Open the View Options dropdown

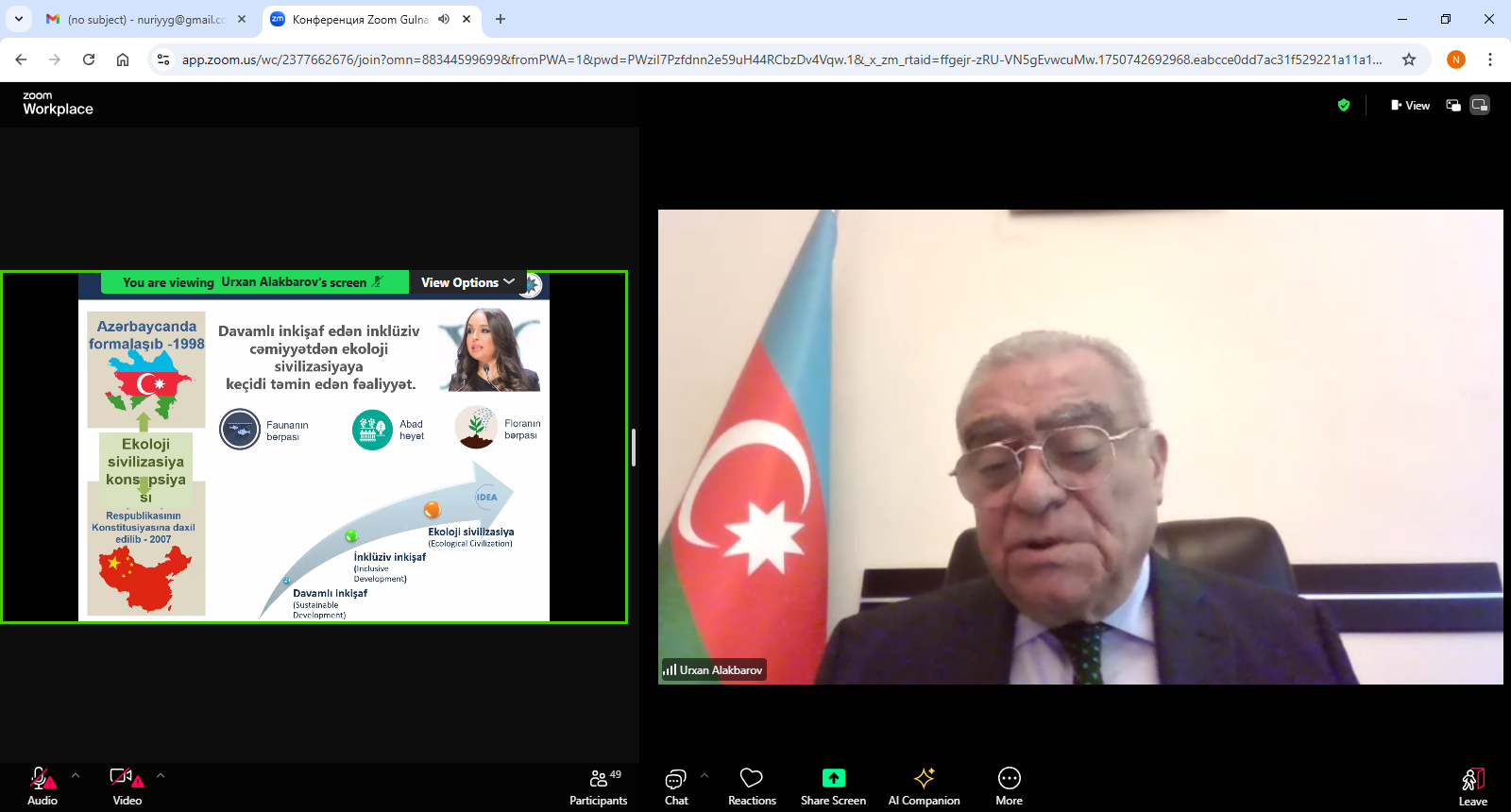[x=467, y=282]
